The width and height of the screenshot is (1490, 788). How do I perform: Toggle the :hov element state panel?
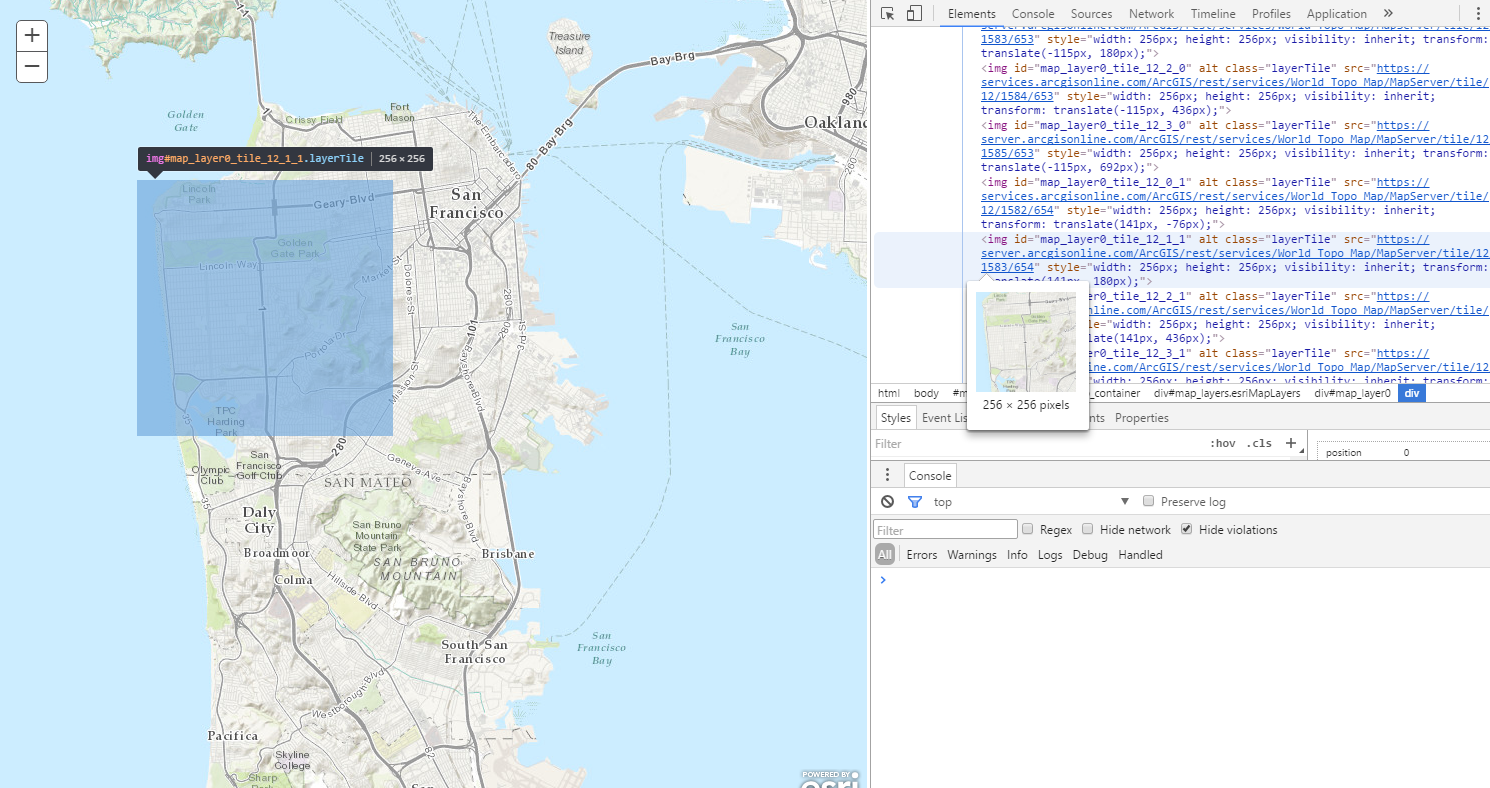tap(1222, 443)
